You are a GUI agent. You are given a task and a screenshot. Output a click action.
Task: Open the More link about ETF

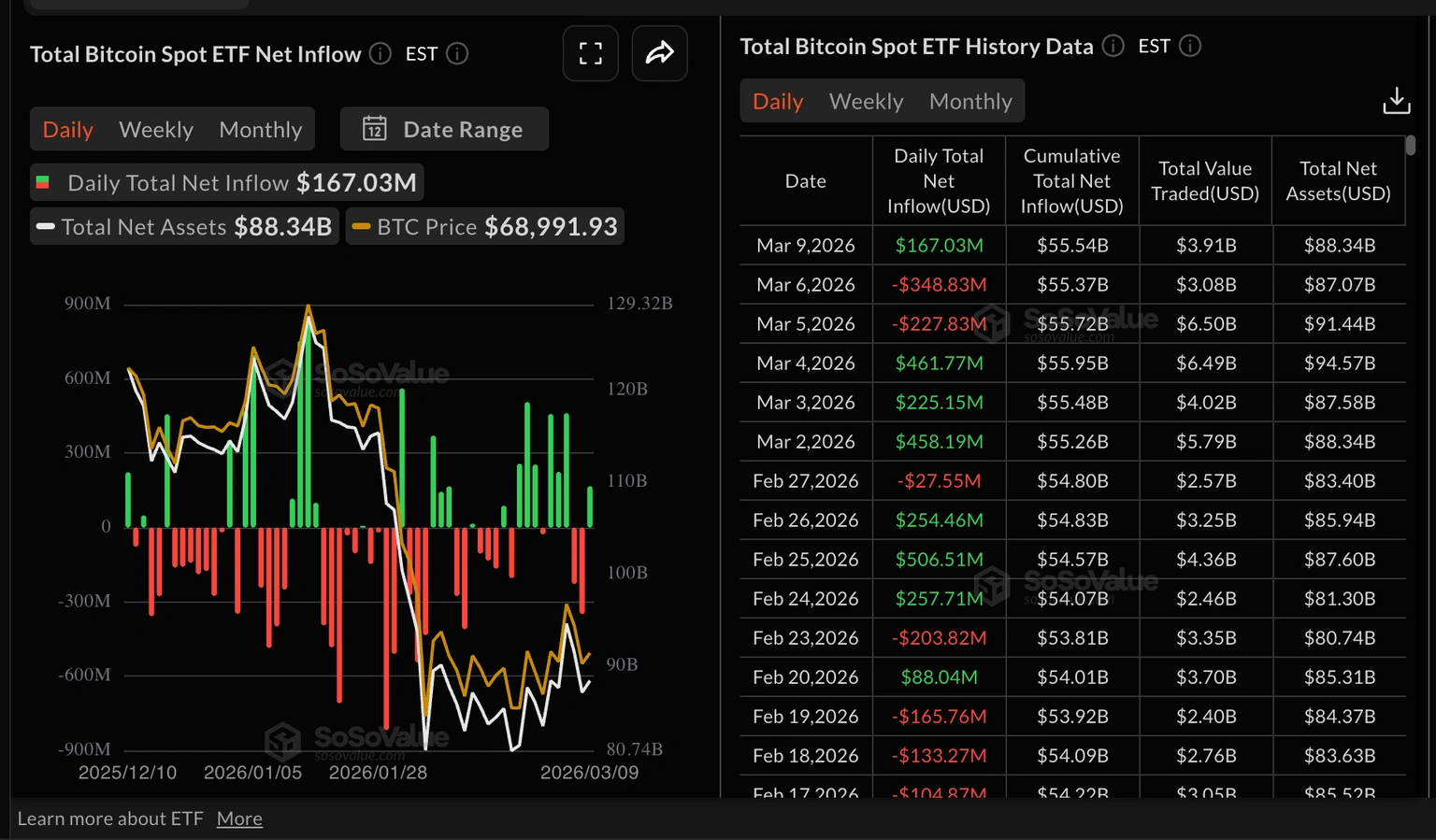point(239,819)
